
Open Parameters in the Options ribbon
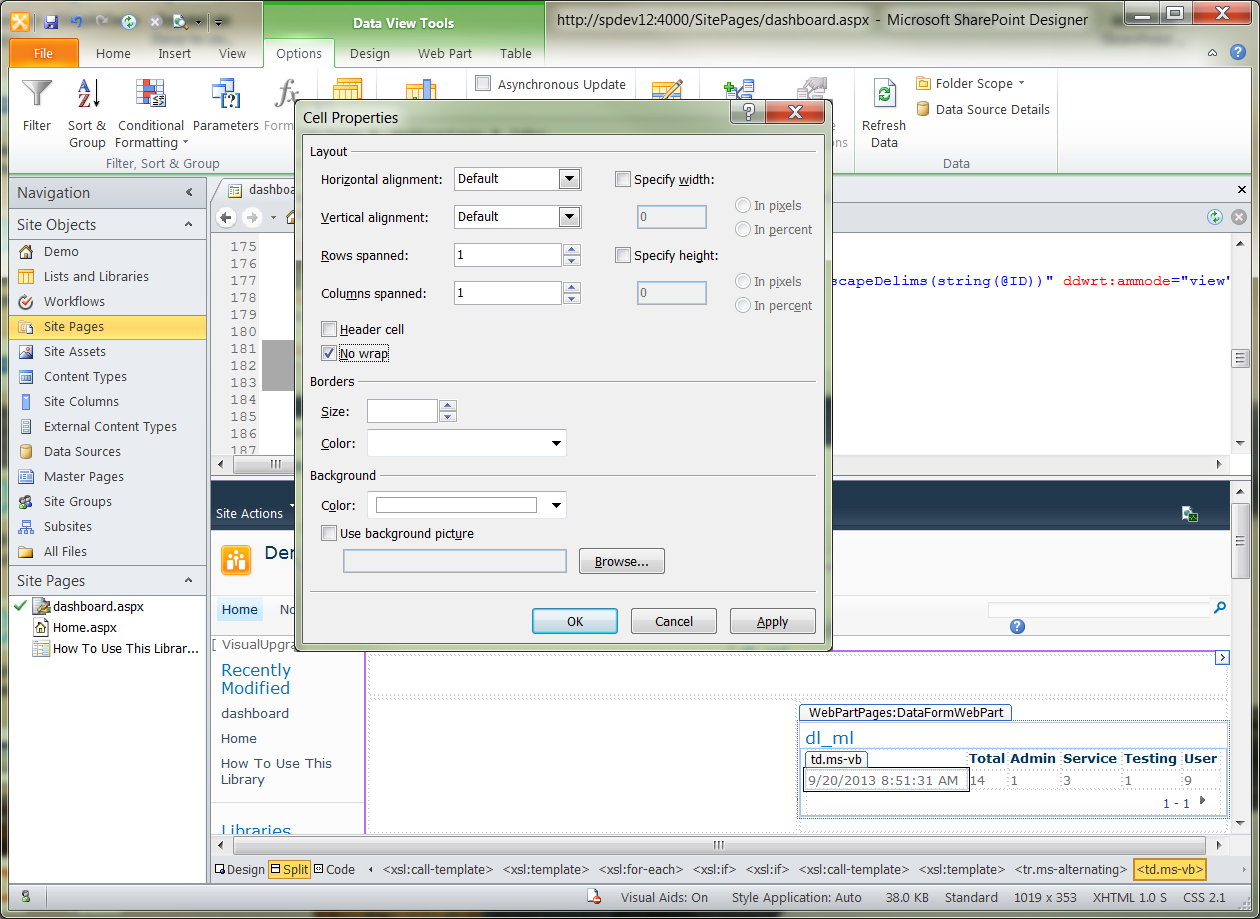tap(225, 106)
